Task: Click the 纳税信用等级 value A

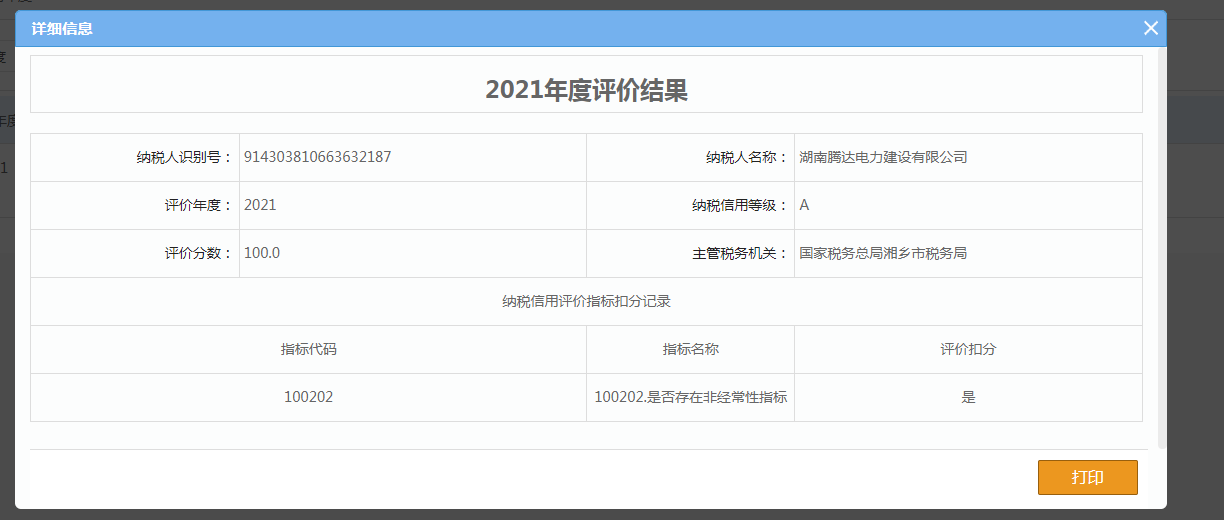Action: [804, 205]
